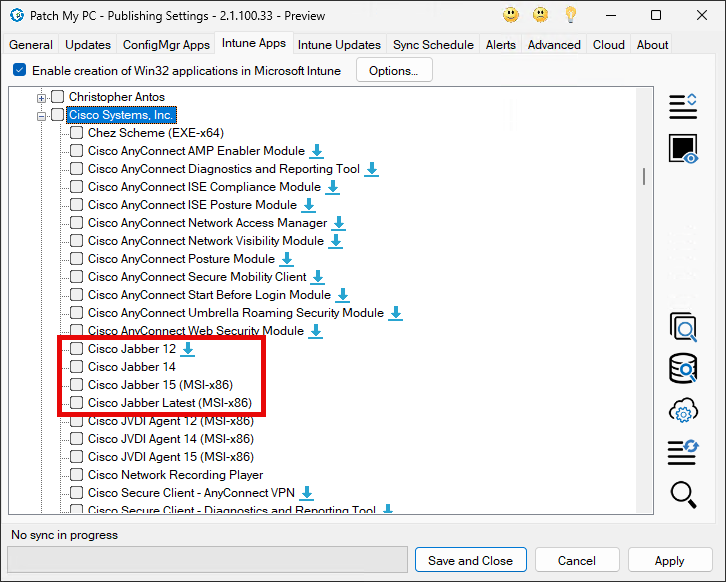Viewport: 726px width, 582px height.
Task: Click the documents magnifier icon in sidebar
Action: [x=683, y=328]
